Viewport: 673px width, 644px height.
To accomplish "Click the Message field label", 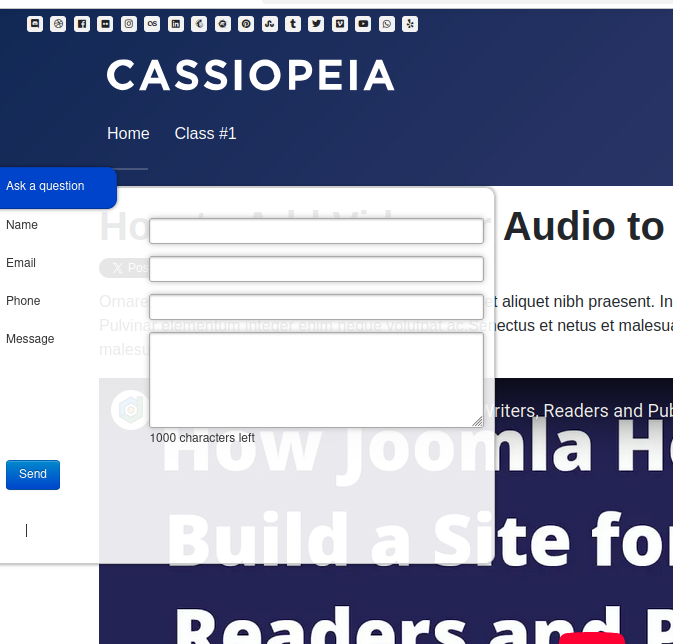I will click(30, 339).
